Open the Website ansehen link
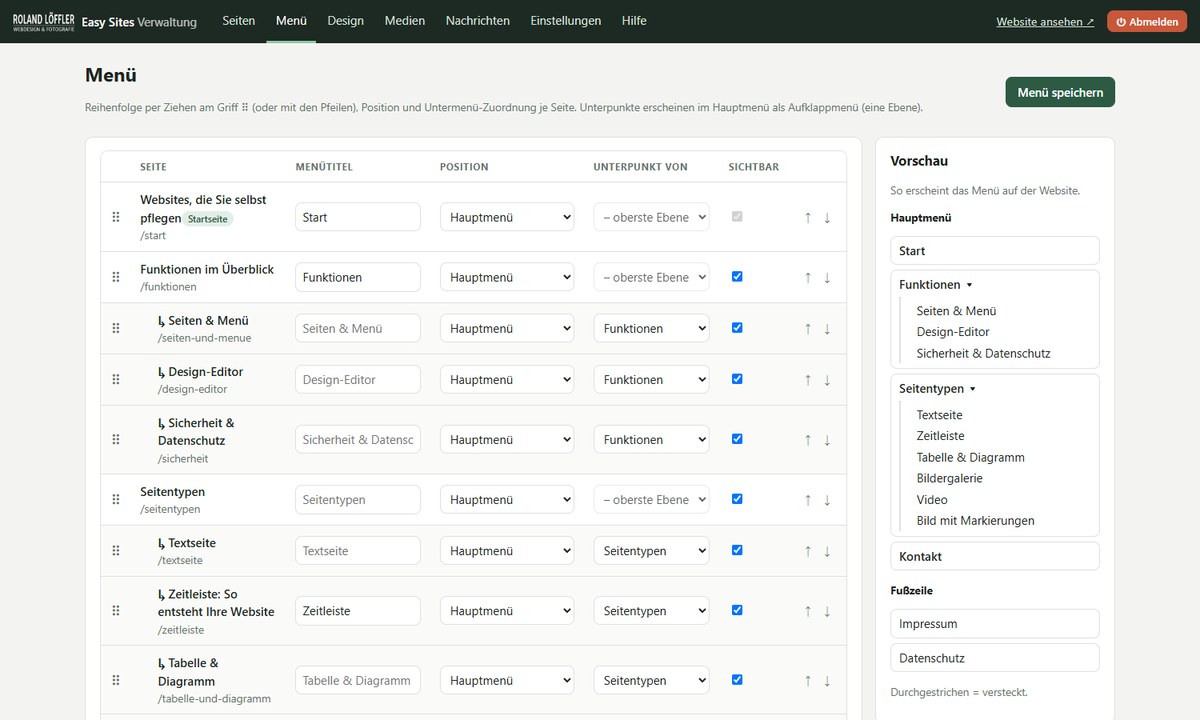Screen dimensions: 1200x720 tap(1045, 22)
